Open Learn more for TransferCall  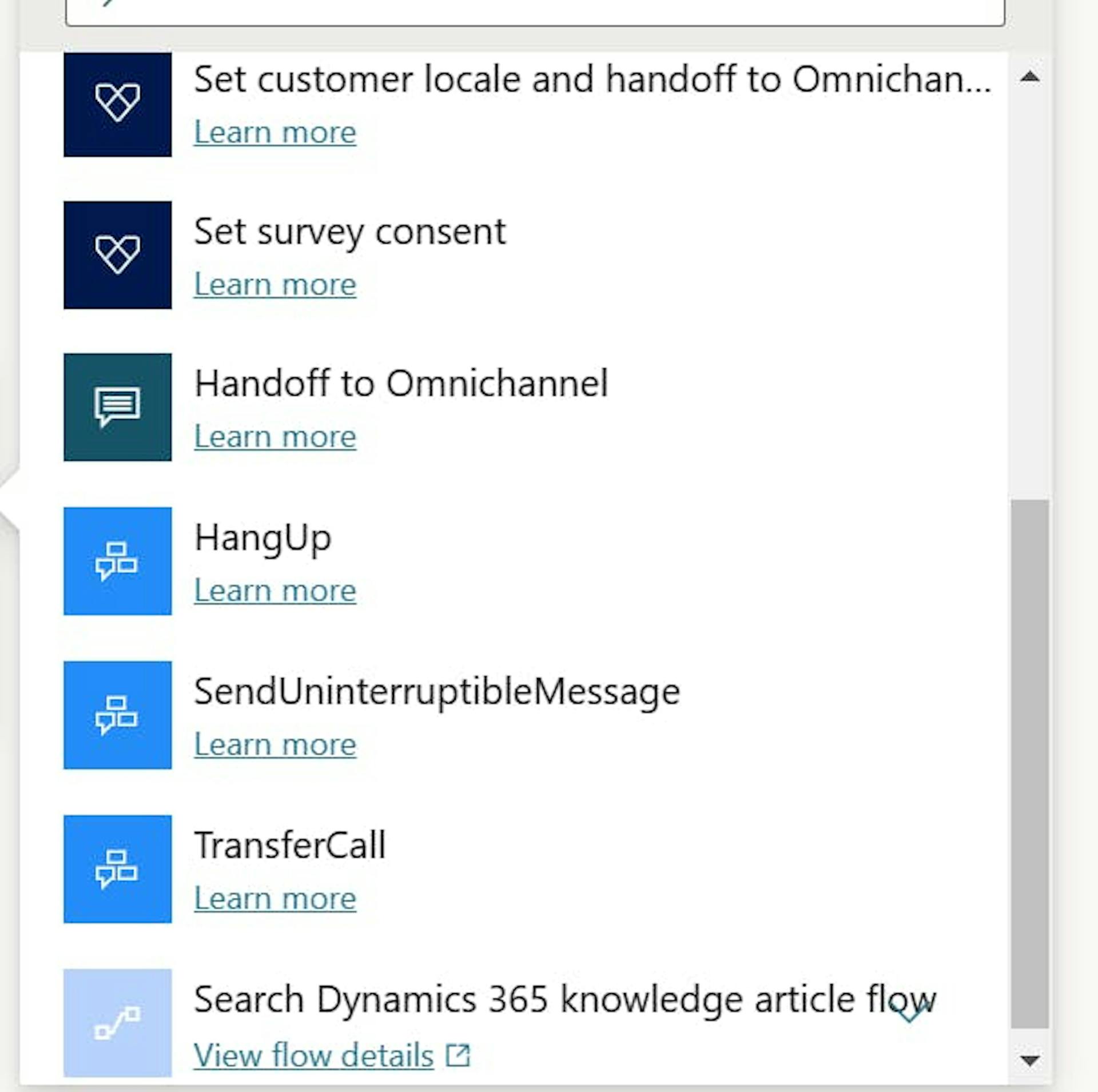(274, 898)
